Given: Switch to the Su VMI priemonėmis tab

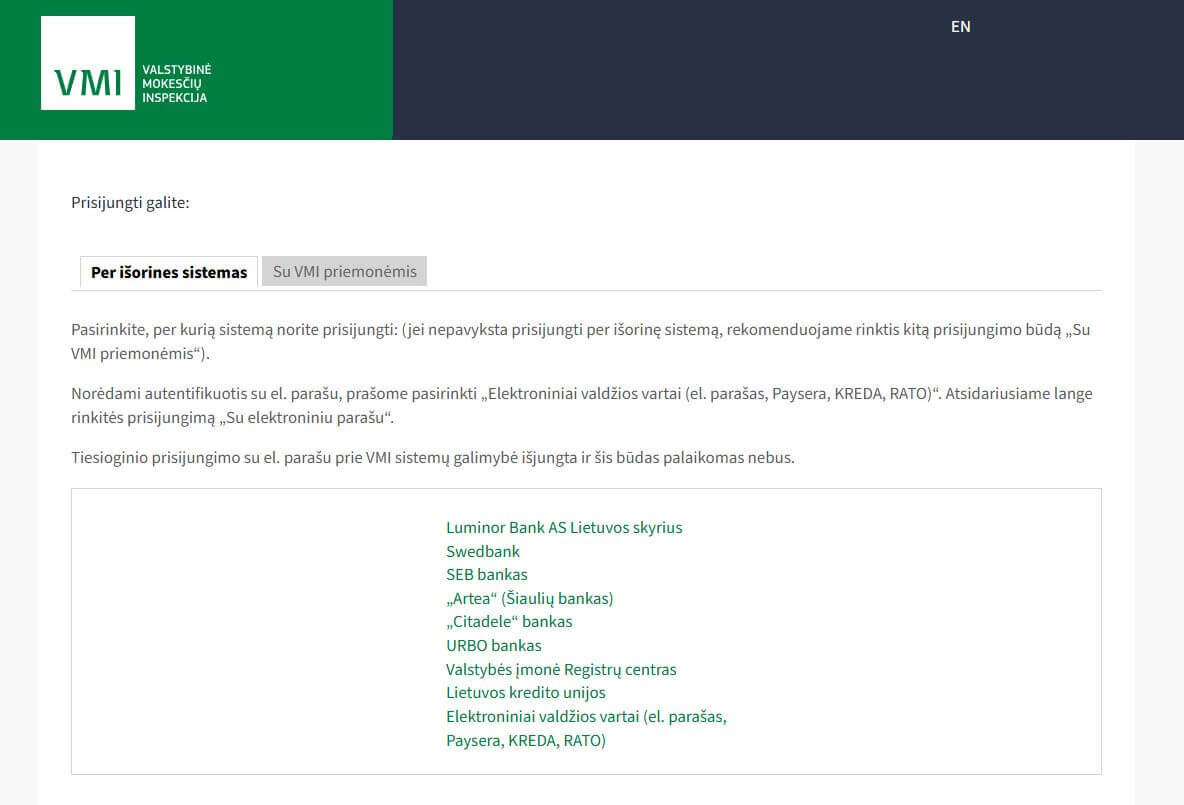Looking at the screenshot, I should (344, 271).
